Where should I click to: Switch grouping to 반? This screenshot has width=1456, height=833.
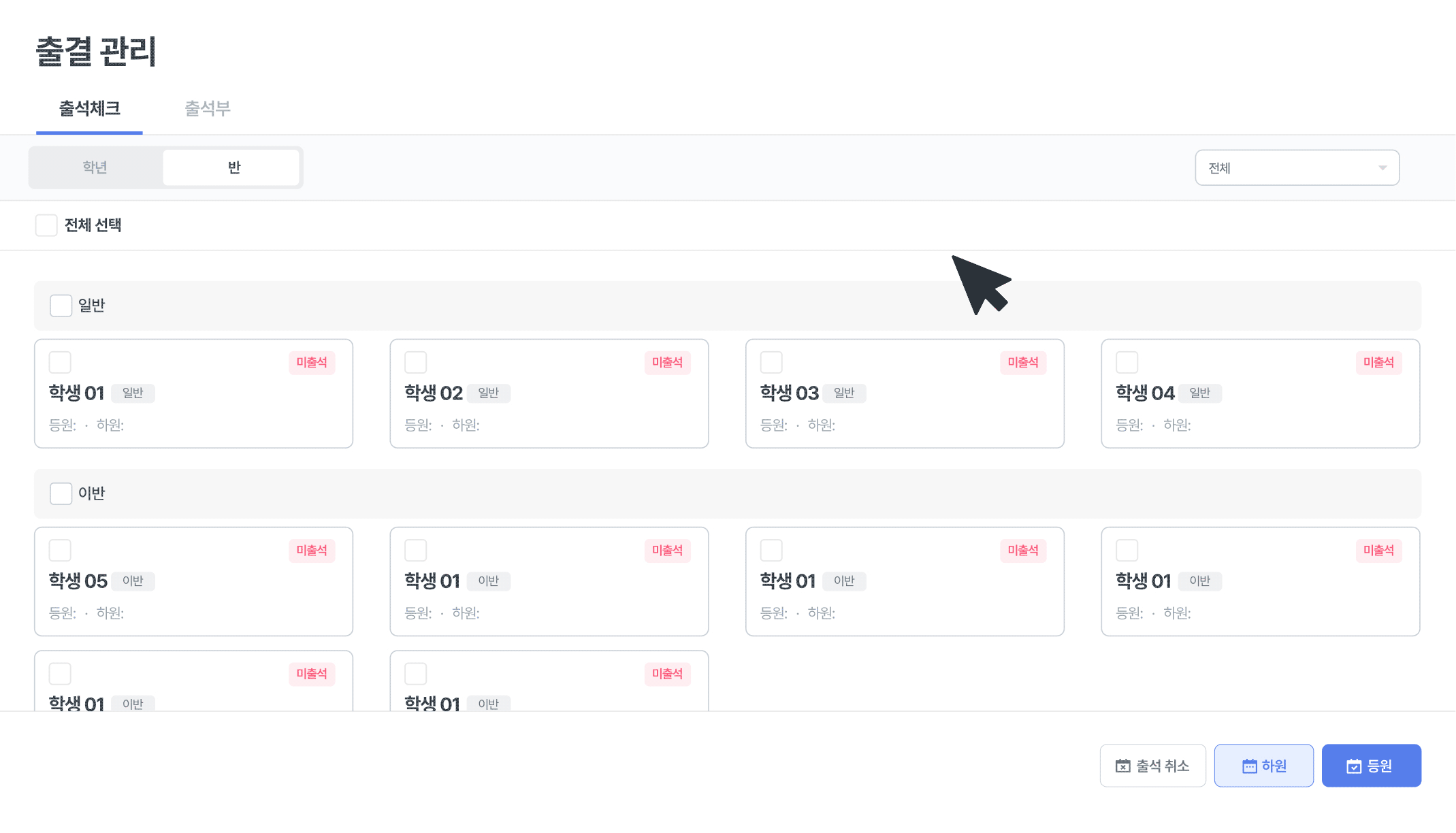pos(233,167)
